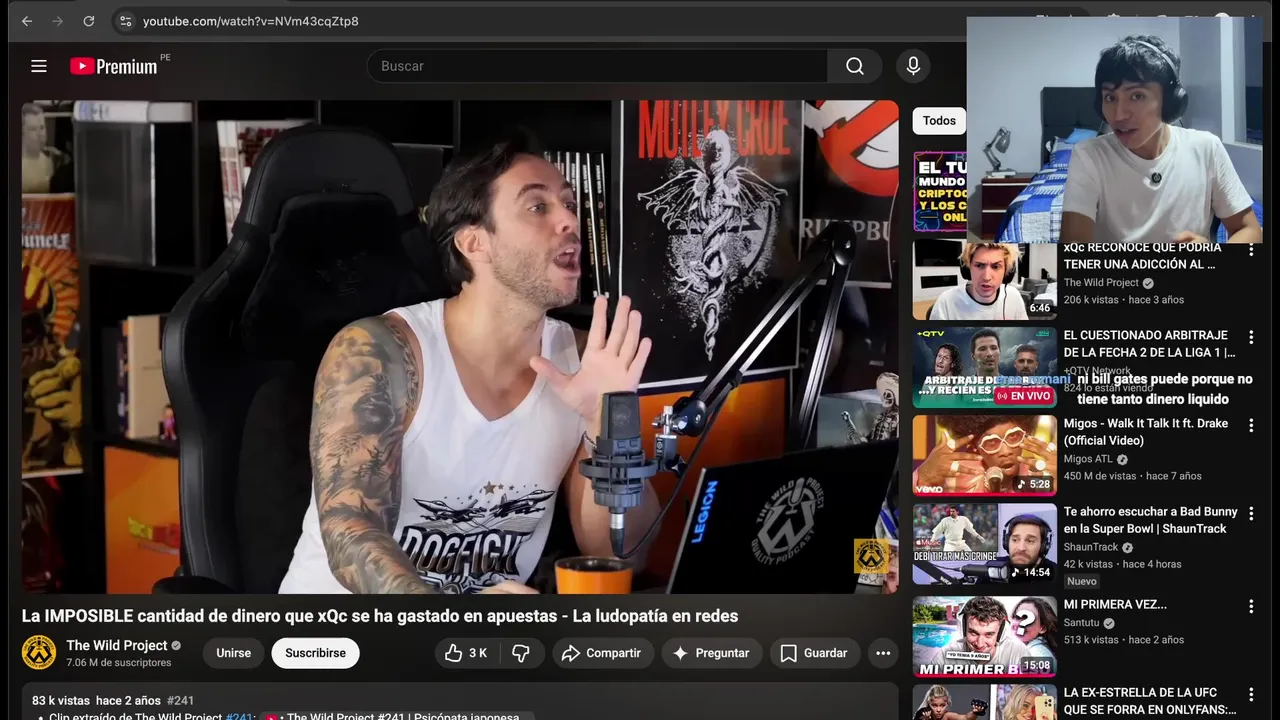Open title LA EX-ESTRELLA DE LA UFC

[x=1150, y=701]
